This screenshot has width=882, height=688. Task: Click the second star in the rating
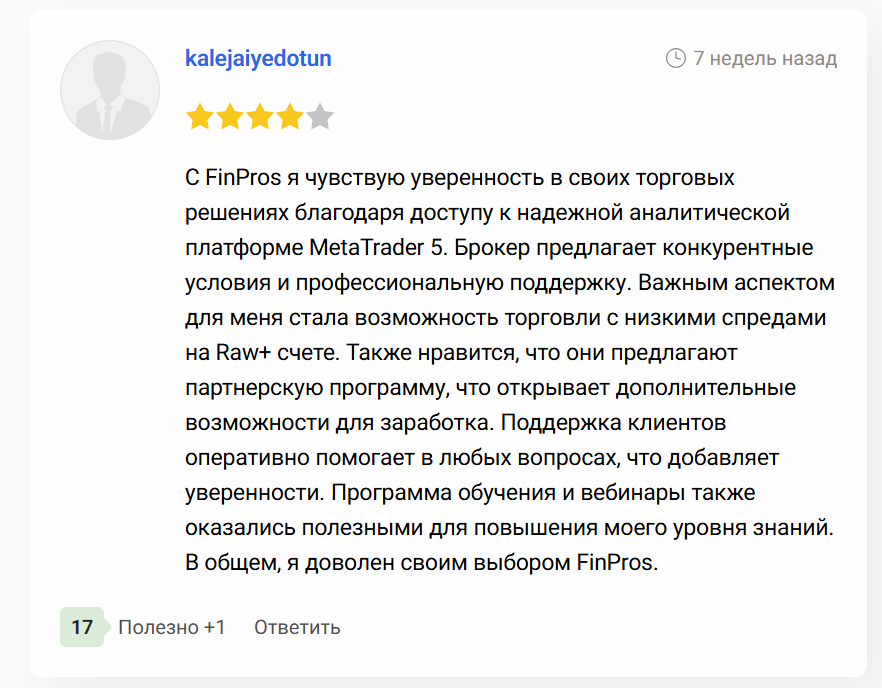(x=228, y=116)
